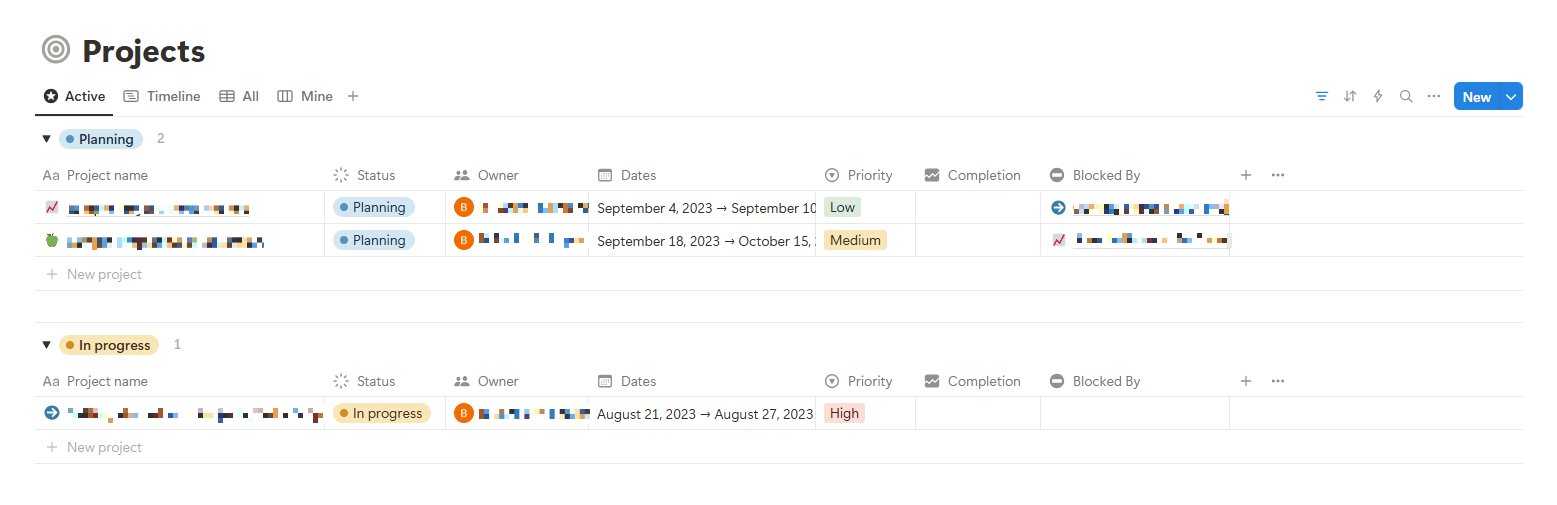Switch to the Mine tab

pos(305,96)
